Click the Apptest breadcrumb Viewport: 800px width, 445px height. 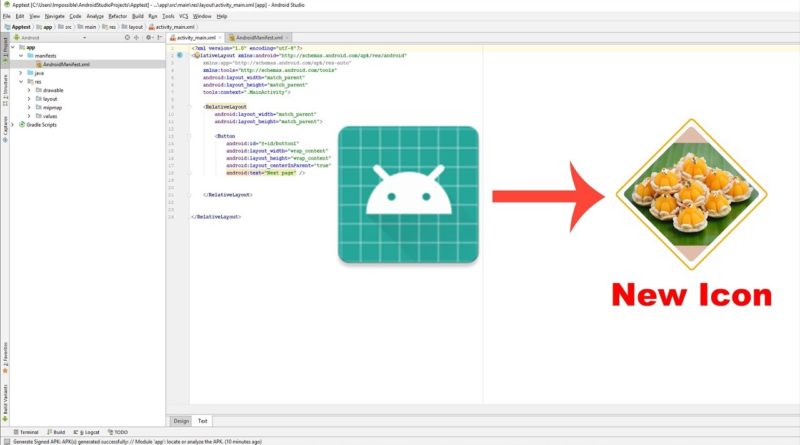[x=18, y=27]
